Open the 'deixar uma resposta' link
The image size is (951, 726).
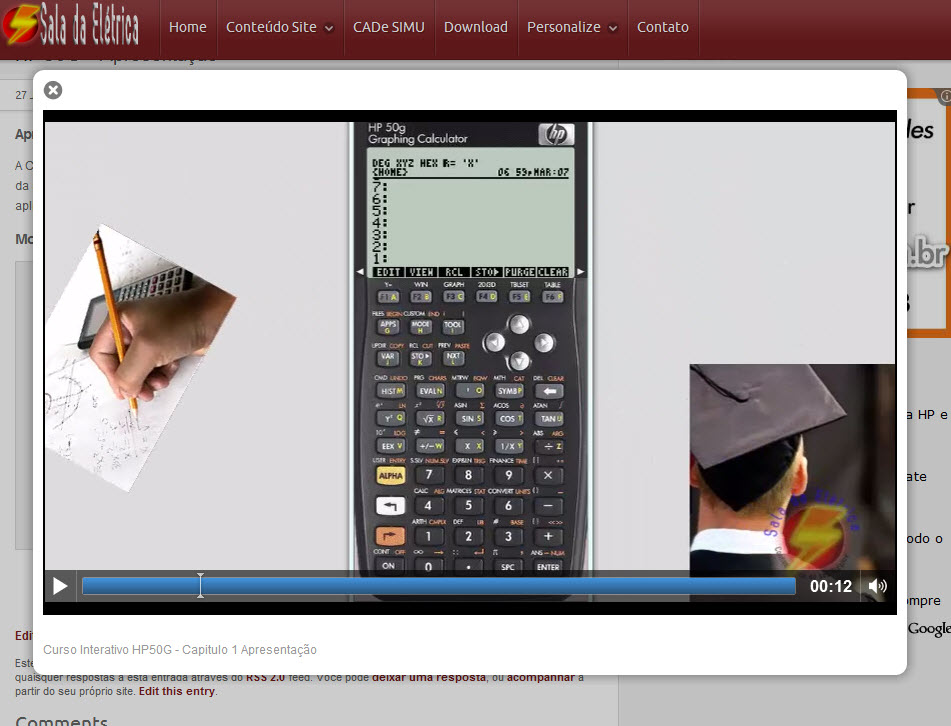(x=429, y=677)
